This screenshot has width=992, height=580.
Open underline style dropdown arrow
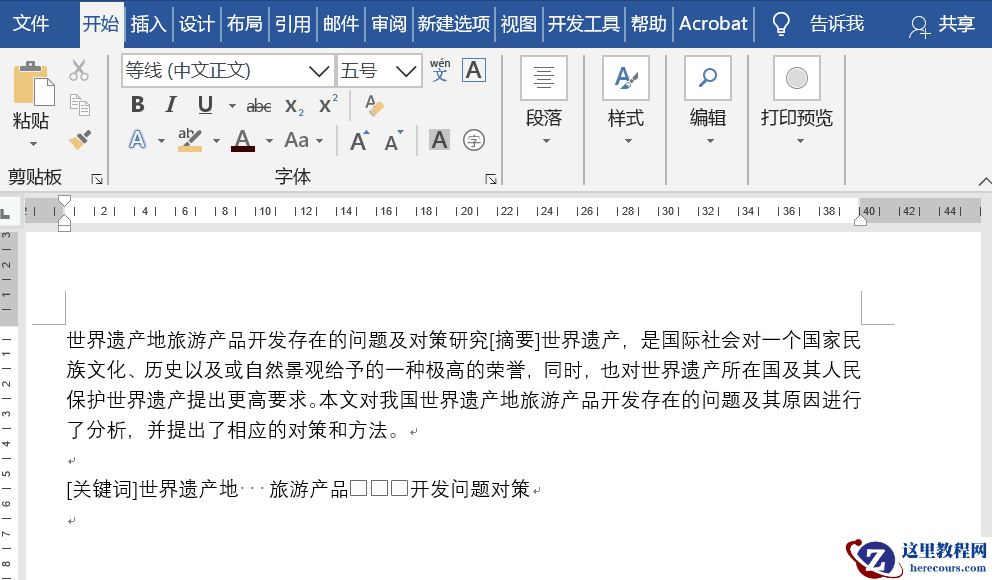click(x=232, y=106)
